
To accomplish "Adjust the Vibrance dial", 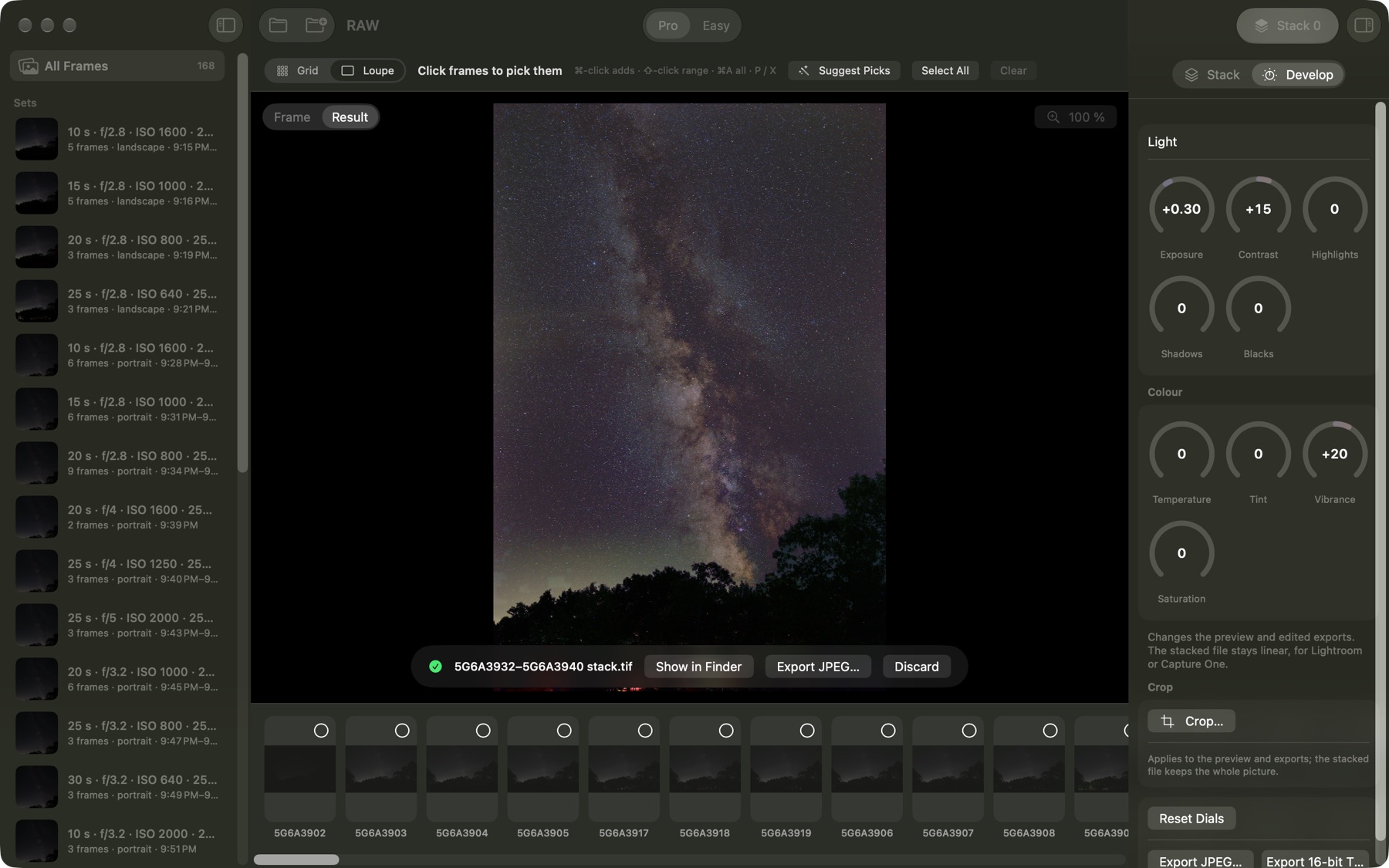I will [x=1334, y=454].
